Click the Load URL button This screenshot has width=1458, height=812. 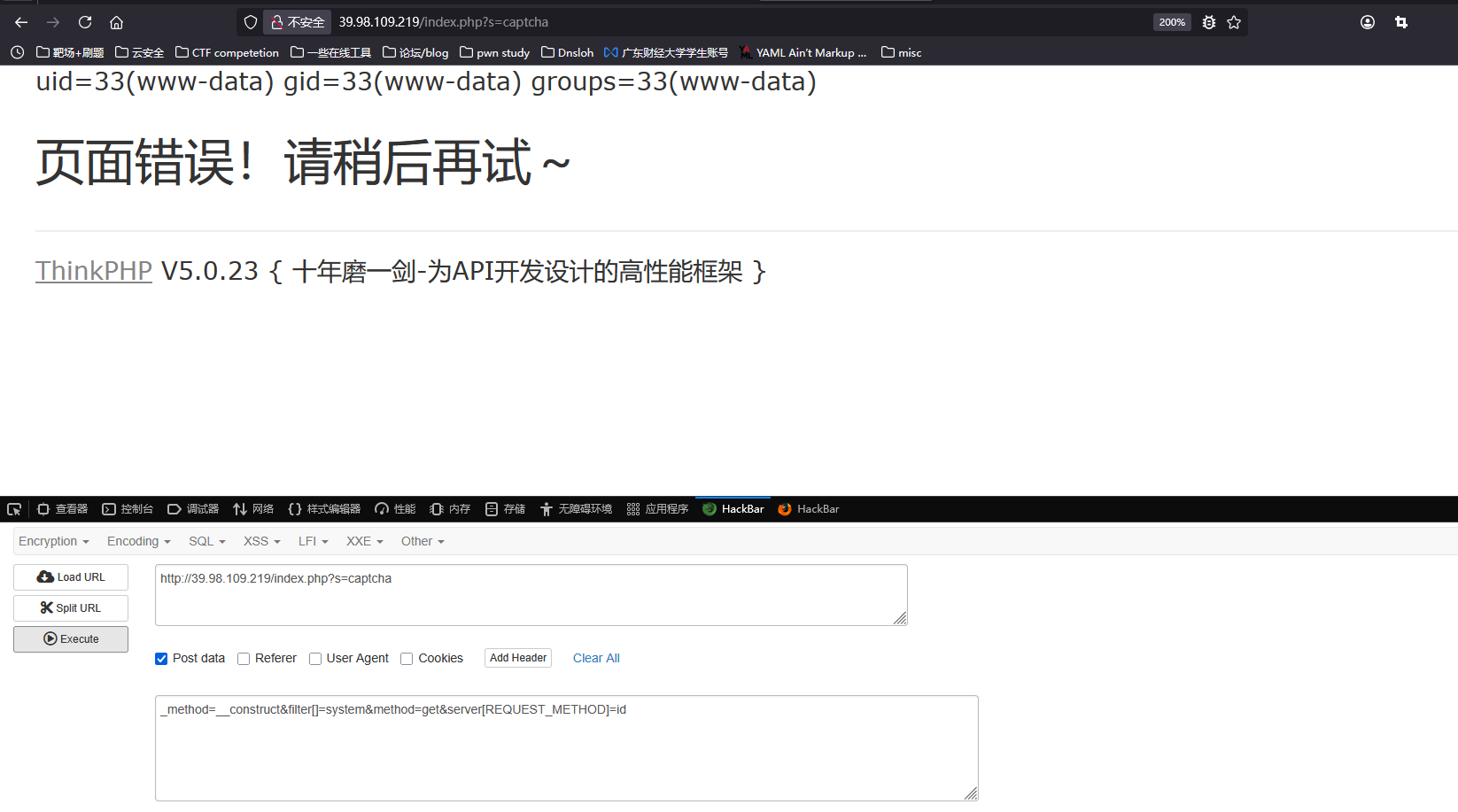(71, 577)
